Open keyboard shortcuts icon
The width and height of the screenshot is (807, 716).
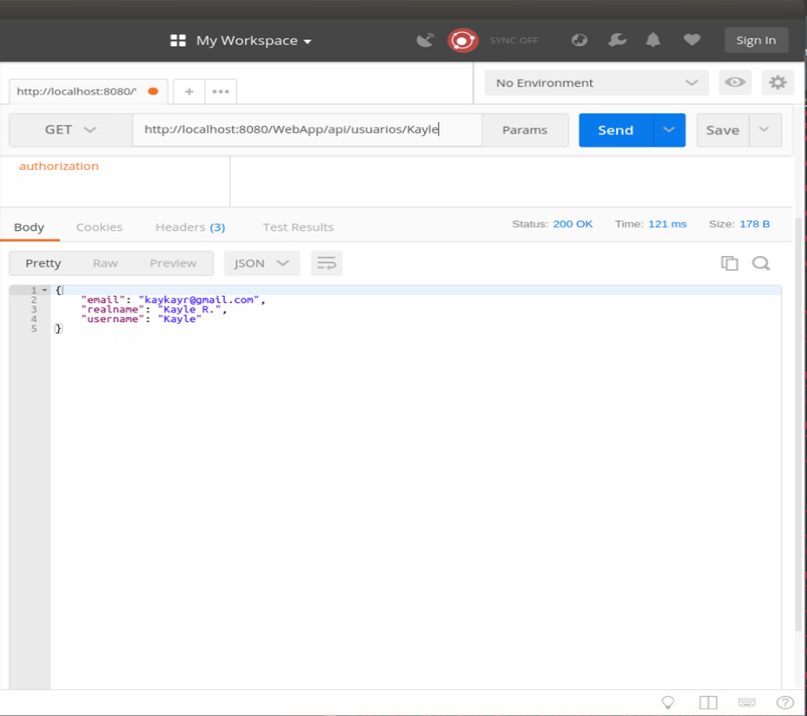747,702
